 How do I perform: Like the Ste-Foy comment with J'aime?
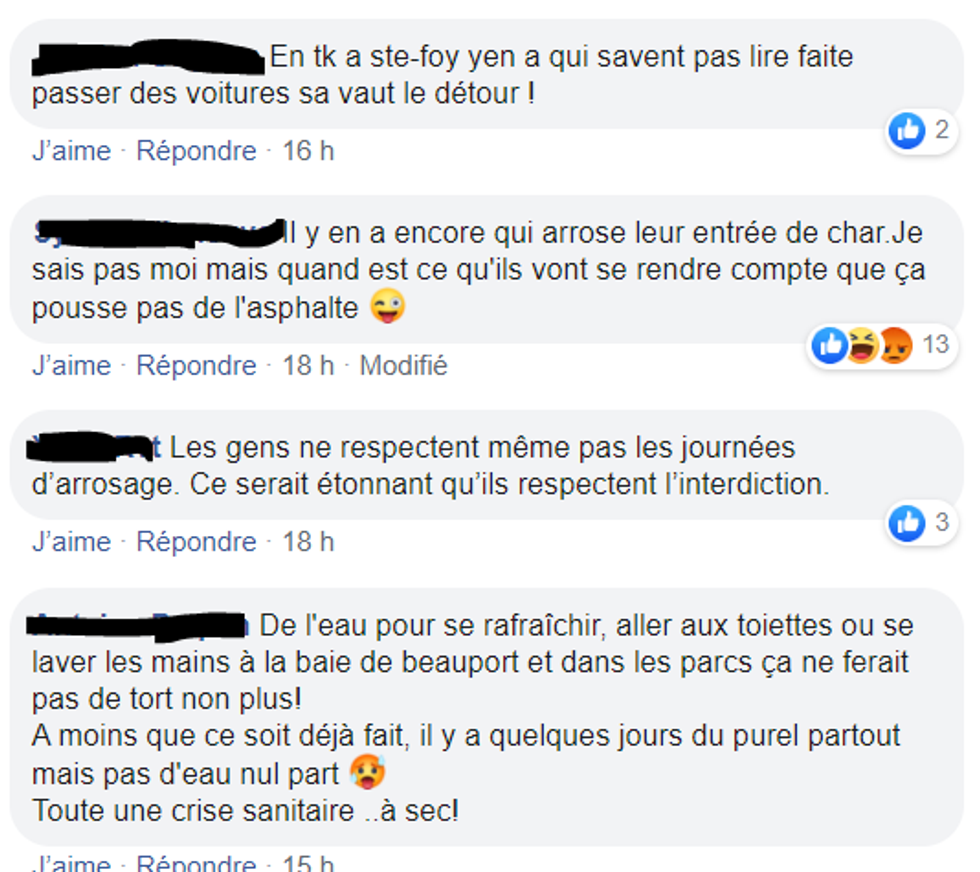(x=72, y=151)
